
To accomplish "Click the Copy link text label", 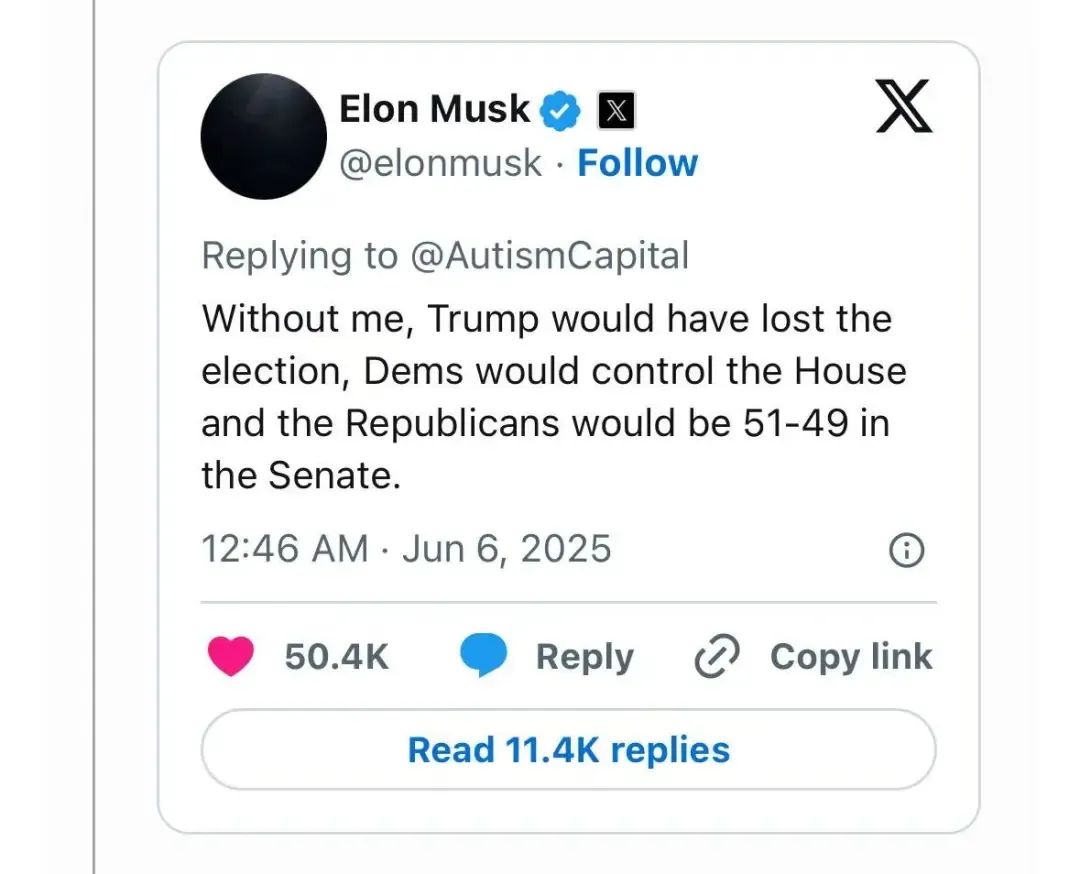I will click(851, 656).
